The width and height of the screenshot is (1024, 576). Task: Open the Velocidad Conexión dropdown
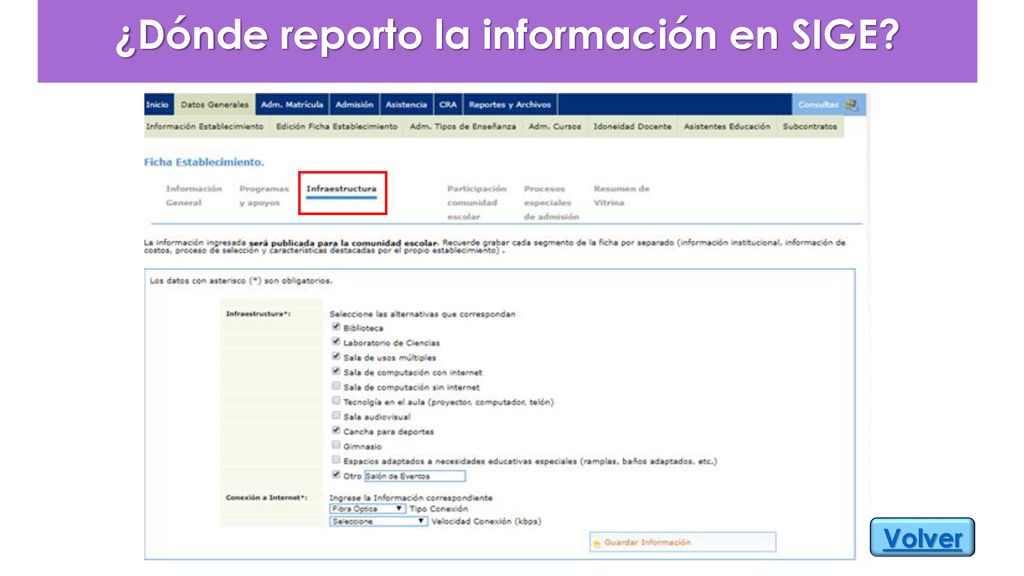pos(379,521)
